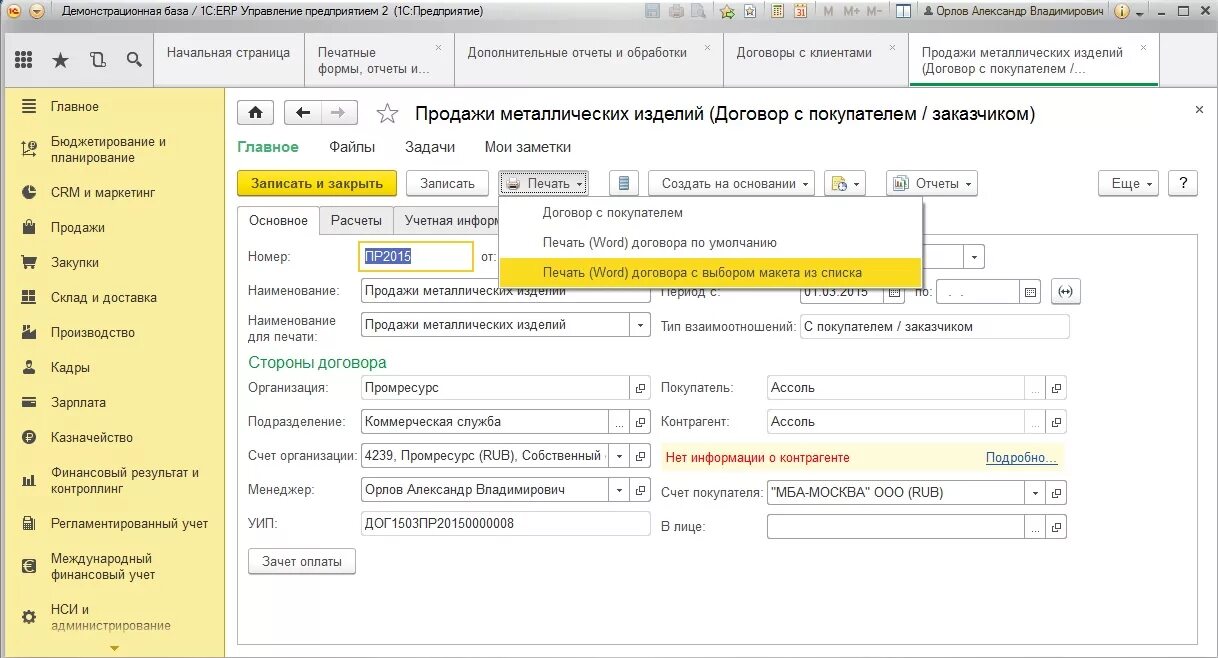The image size is (1218, 658).
Task: Close the Дополнительные отчеты и обработки tab
Action: (x=707, y=47)
